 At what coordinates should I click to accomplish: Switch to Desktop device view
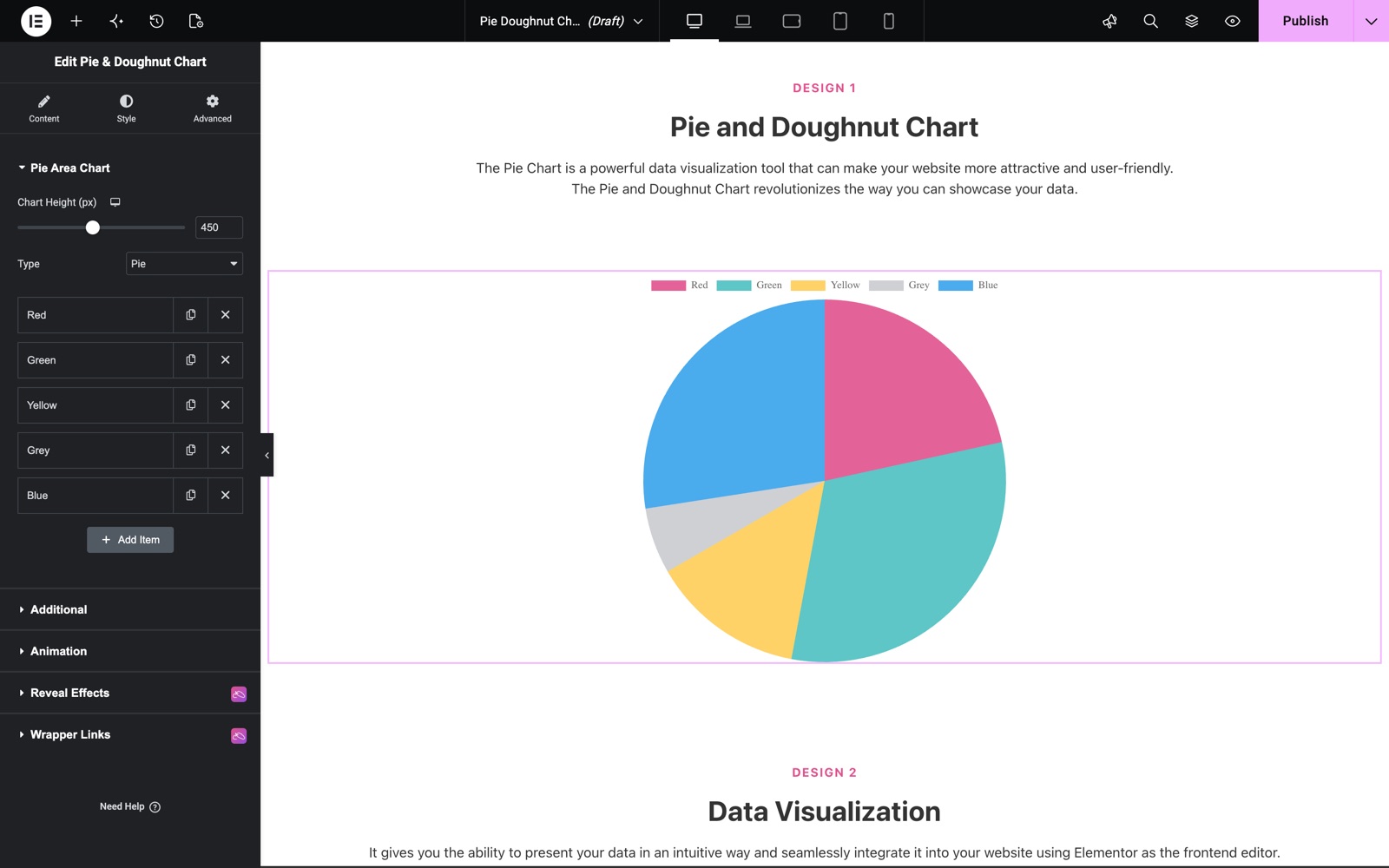coord(694,21)
